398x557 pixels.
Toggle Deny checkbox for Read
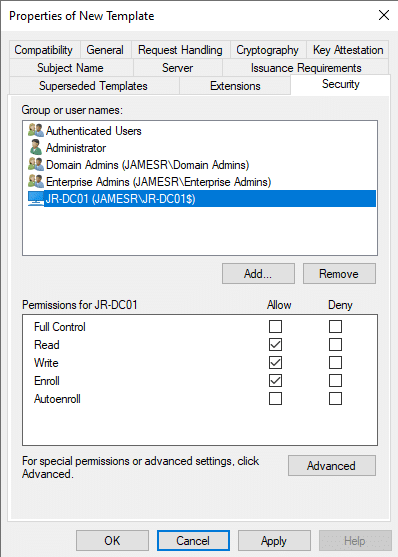click(x=335, y=345)
